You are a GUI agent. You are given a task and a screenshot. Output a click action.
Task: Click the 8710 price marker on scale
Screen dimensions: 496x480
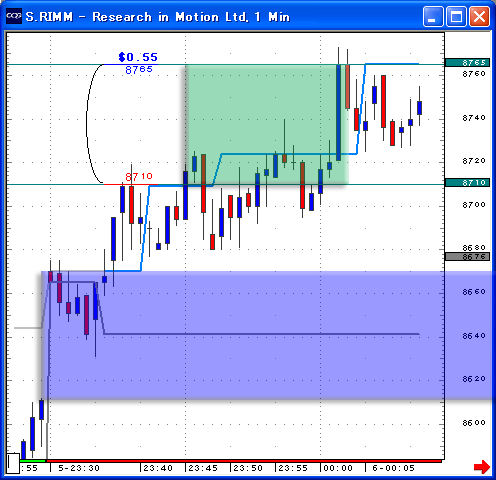pyautogui.click(x=467, y=183)
